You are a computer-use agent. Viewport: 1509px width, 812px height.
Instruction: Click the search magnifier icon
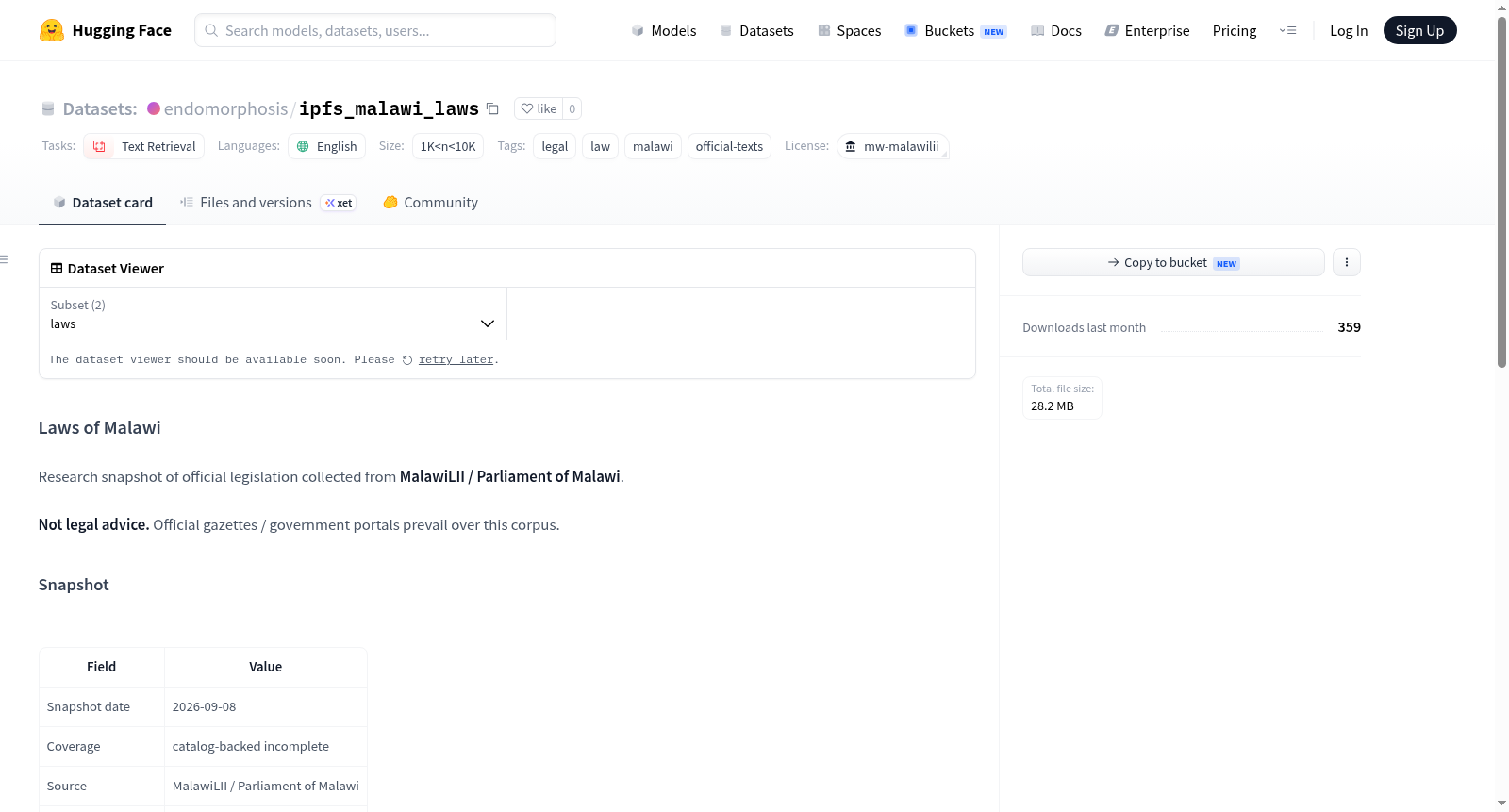tap(211, 30)
